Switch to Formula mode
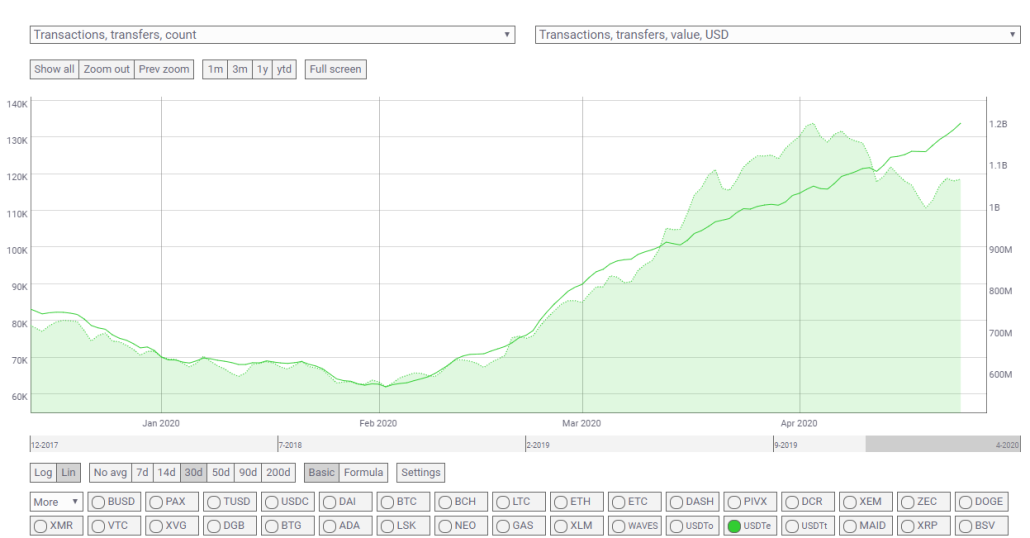The width and height of the screenshot is (1030, 538). click(x=363, y=472)
